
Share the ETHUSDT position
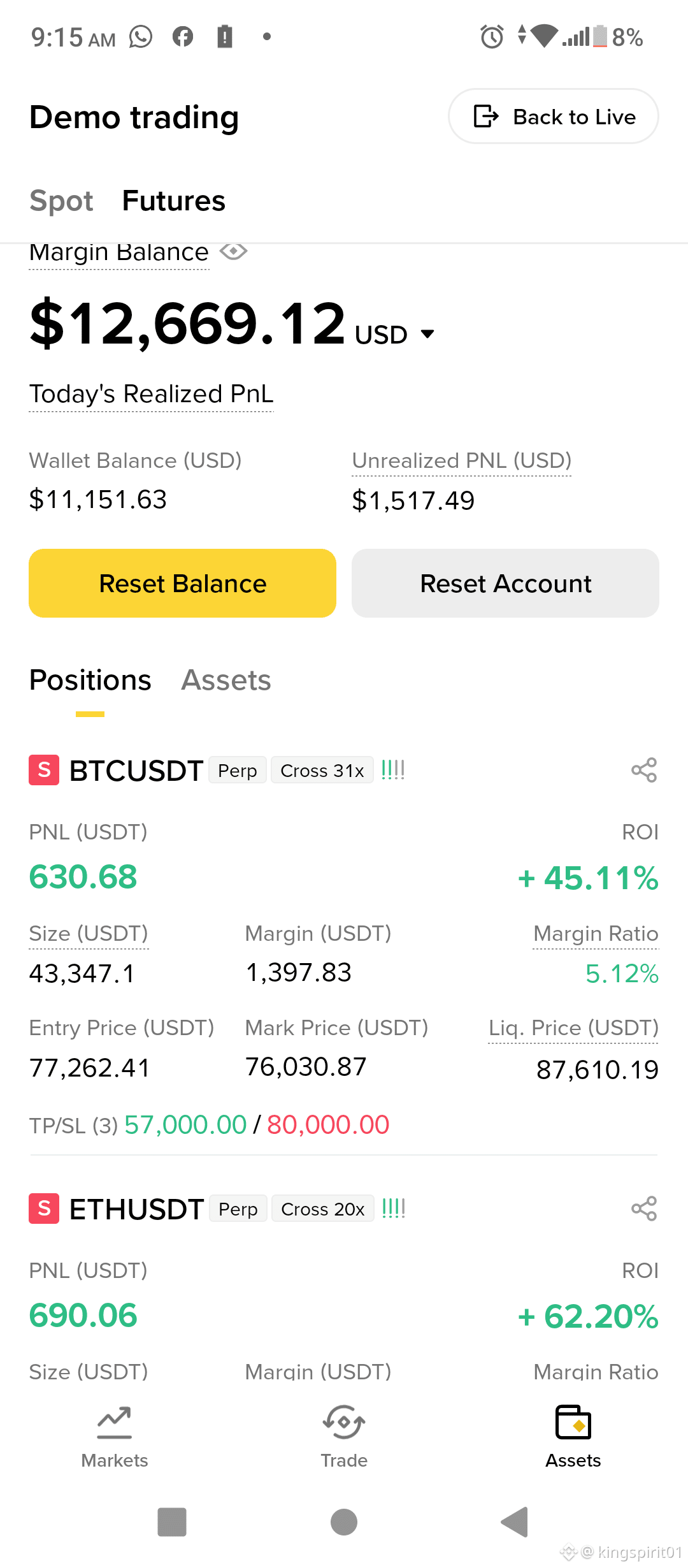pos(644,1209)
